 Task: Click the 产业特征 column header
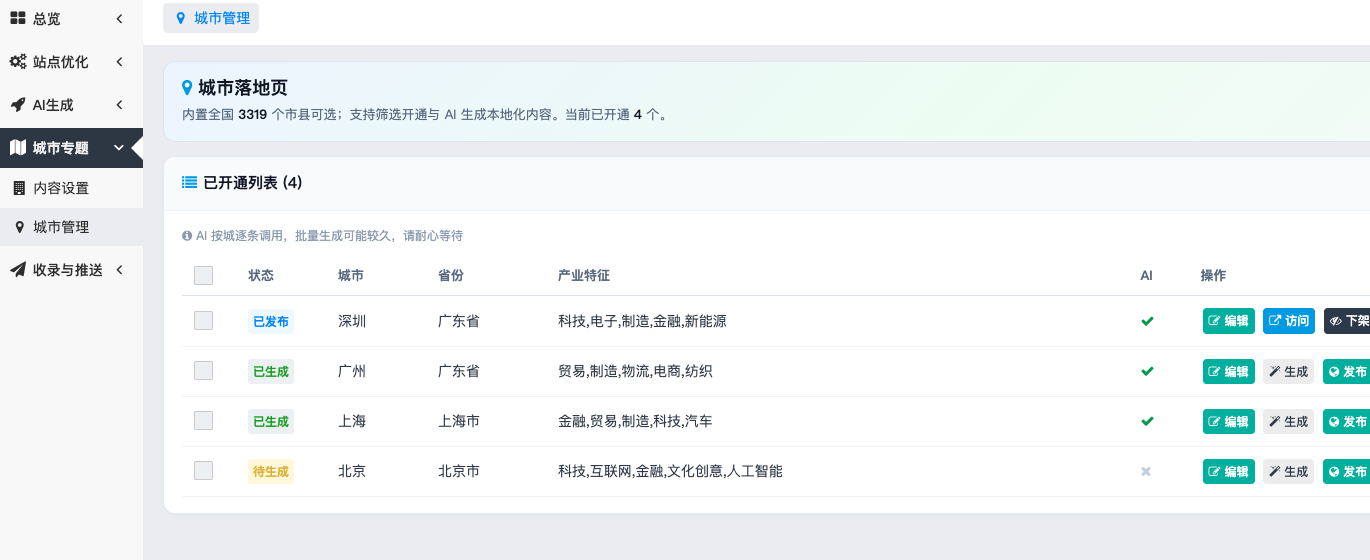click(584, 276)
